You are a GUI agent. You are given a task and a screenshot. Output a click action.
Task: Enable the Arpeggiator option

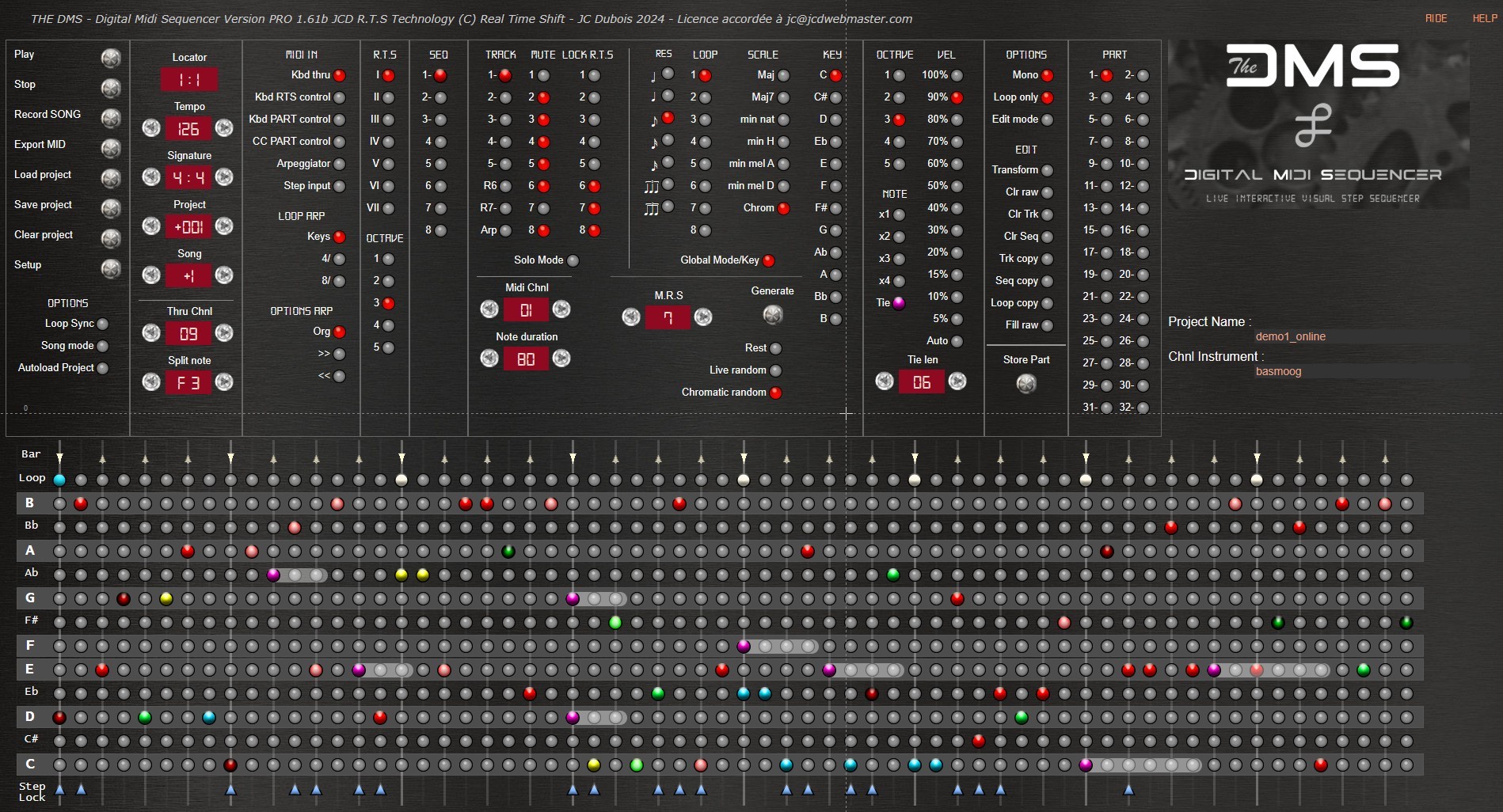pos(340,165)
